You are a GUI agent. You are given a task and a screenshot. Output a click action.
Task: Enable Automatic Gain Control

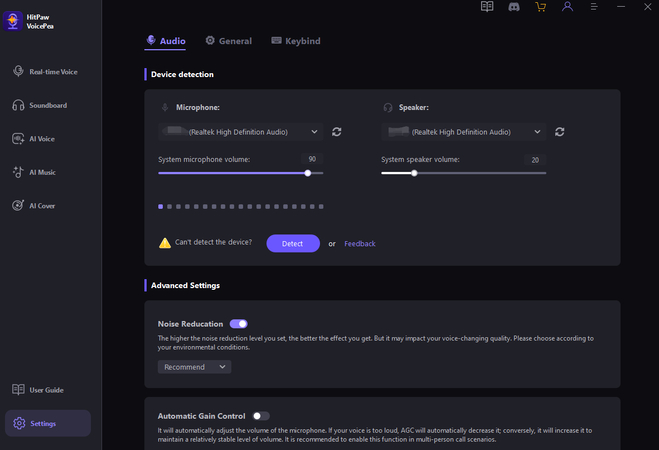(x=261, y=415)
